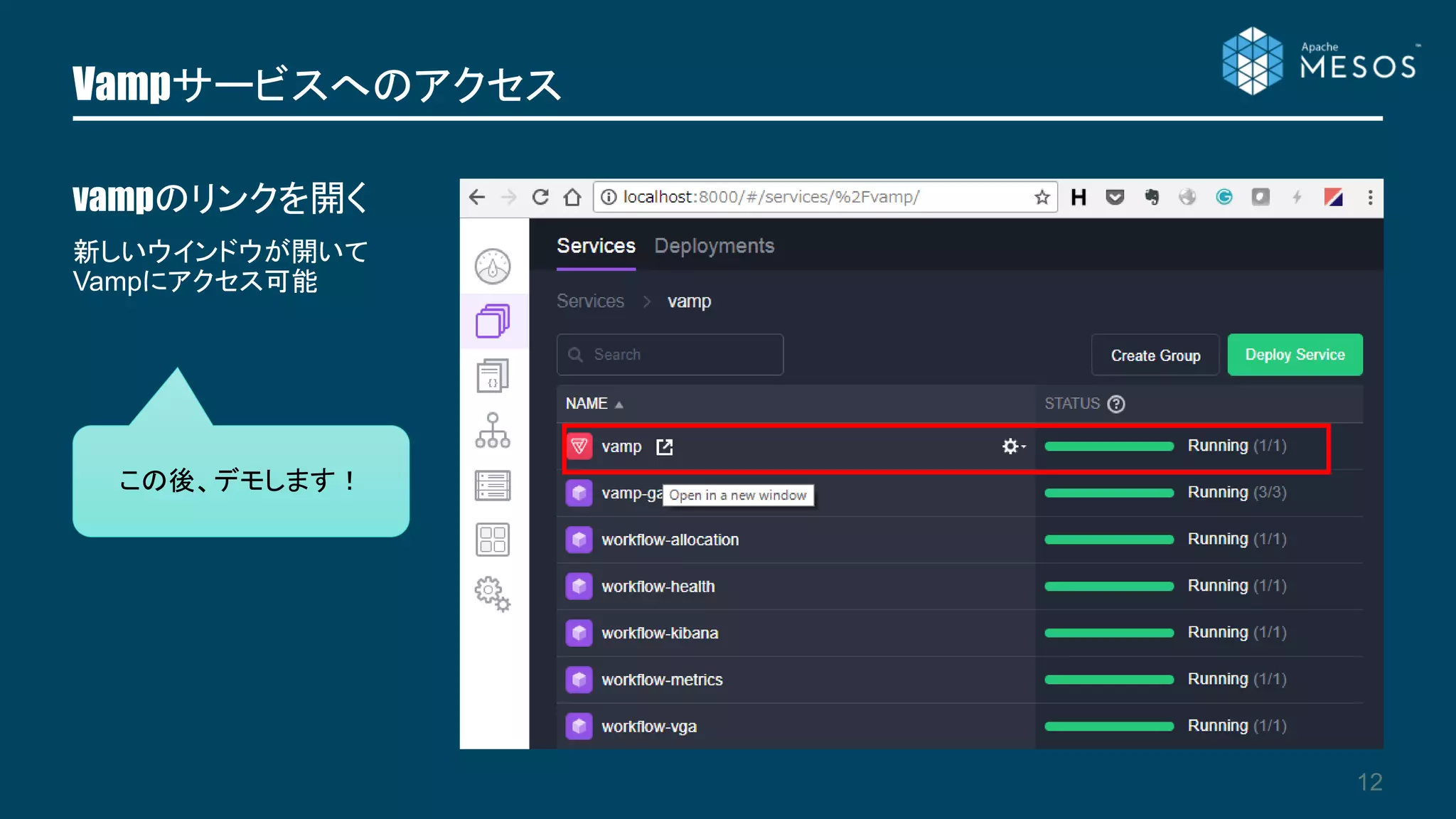This screenshot has height=819, width=1456.
Task: Switch to the Deployments tab
Action: pyautogui.click(x=714, y=246)
